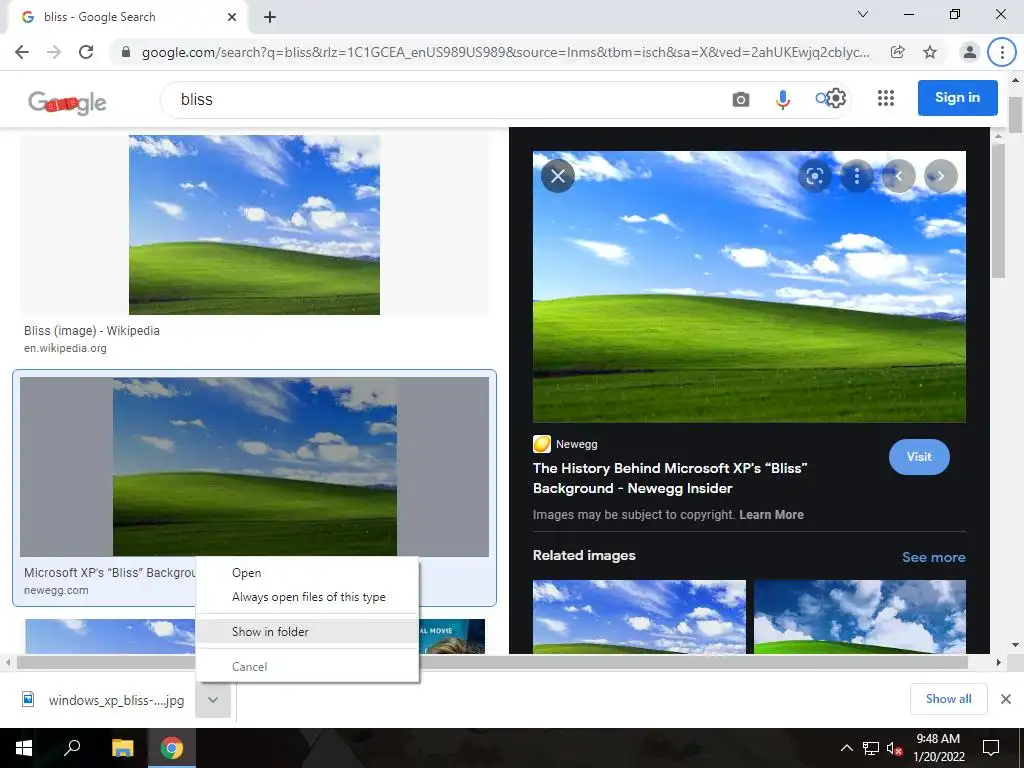Viewport: 1024px width, 768px height.
Task: Open the See more related images link
Action: coord(933,557)
